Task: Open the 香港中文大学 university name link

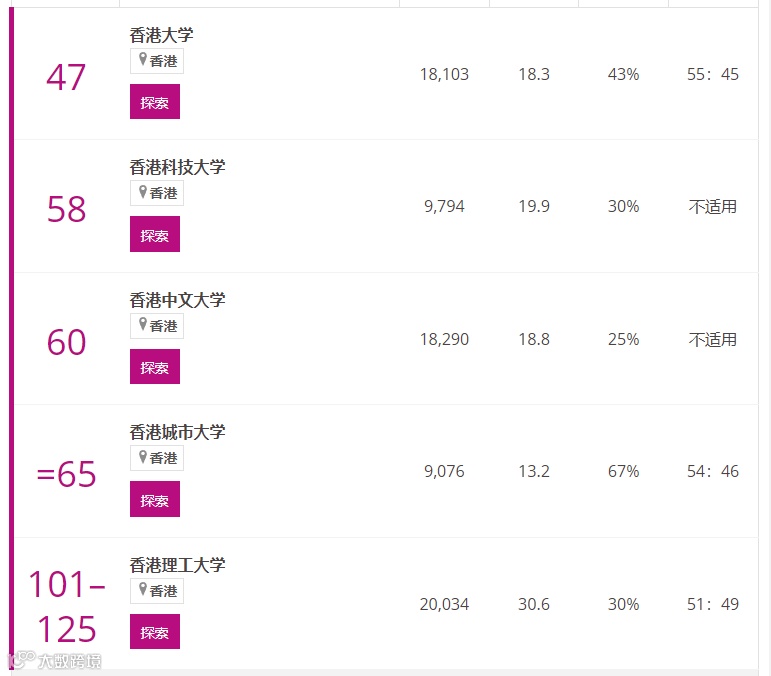Action: (x=178, y=300)
